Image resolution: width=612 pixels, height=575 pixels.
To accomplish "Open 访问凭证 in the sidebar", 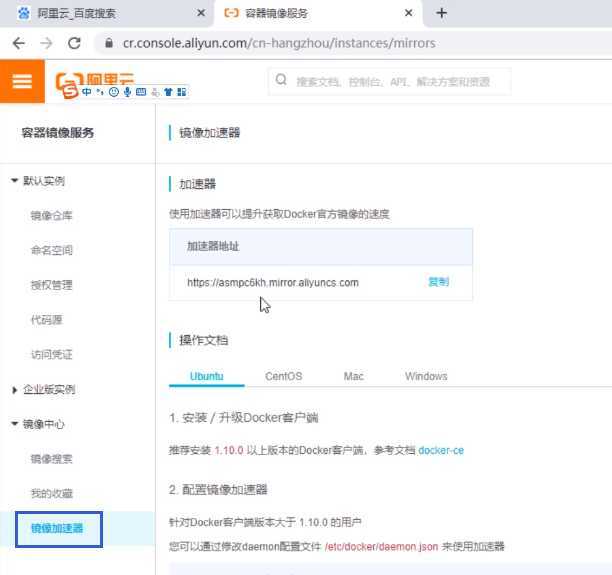I will [52, 354].
